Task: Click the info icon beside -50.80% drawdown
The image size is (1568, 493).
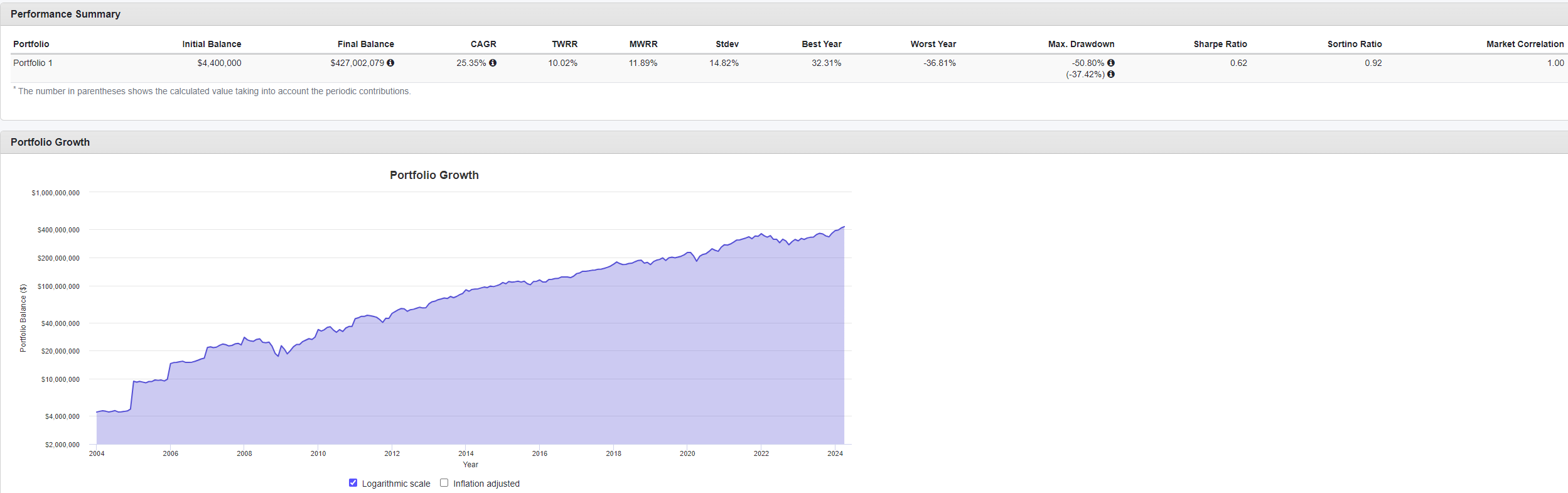Action: click(x=1111, y=63)
